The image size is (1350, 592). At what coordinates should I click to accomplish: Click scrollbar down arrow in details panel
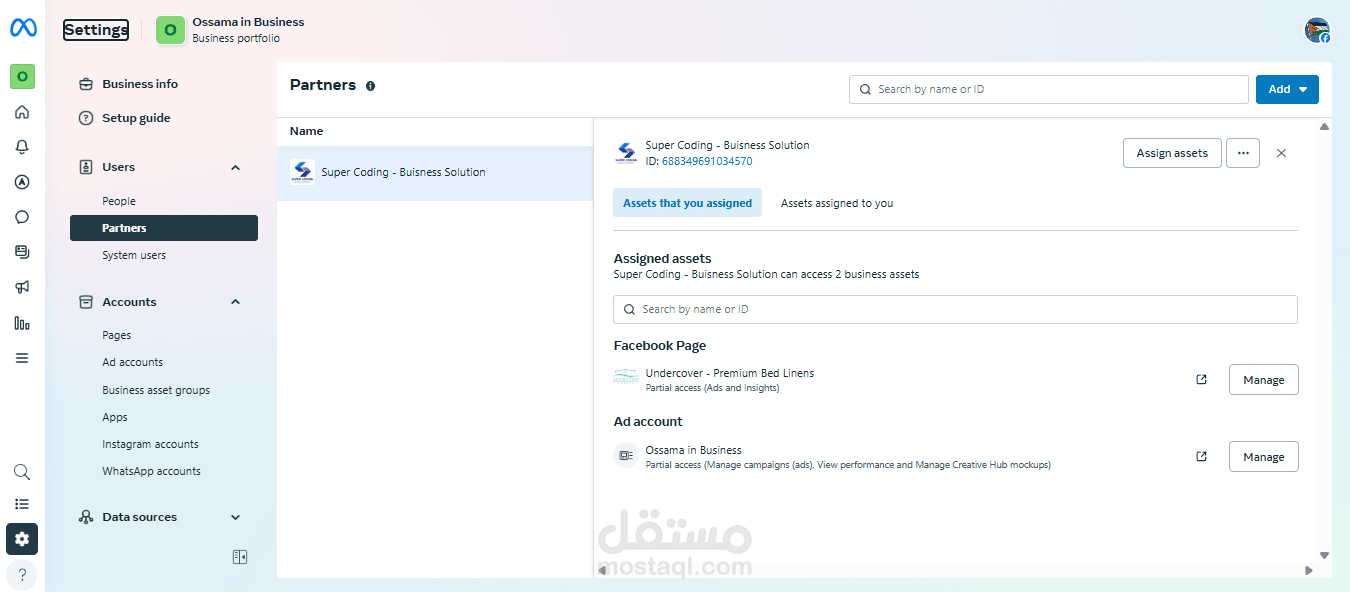click(1324, 555)
